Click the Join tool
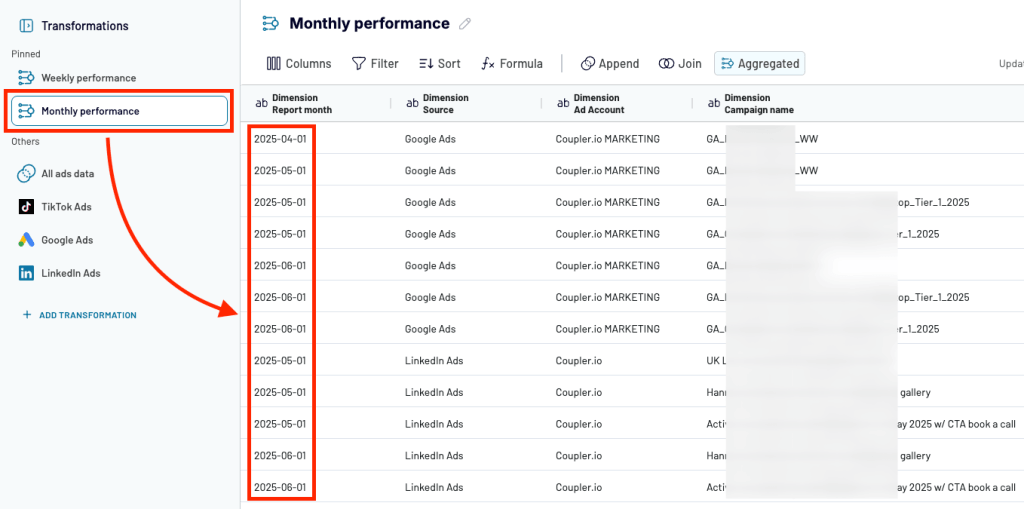1024x509 pixels. point(680,63)
